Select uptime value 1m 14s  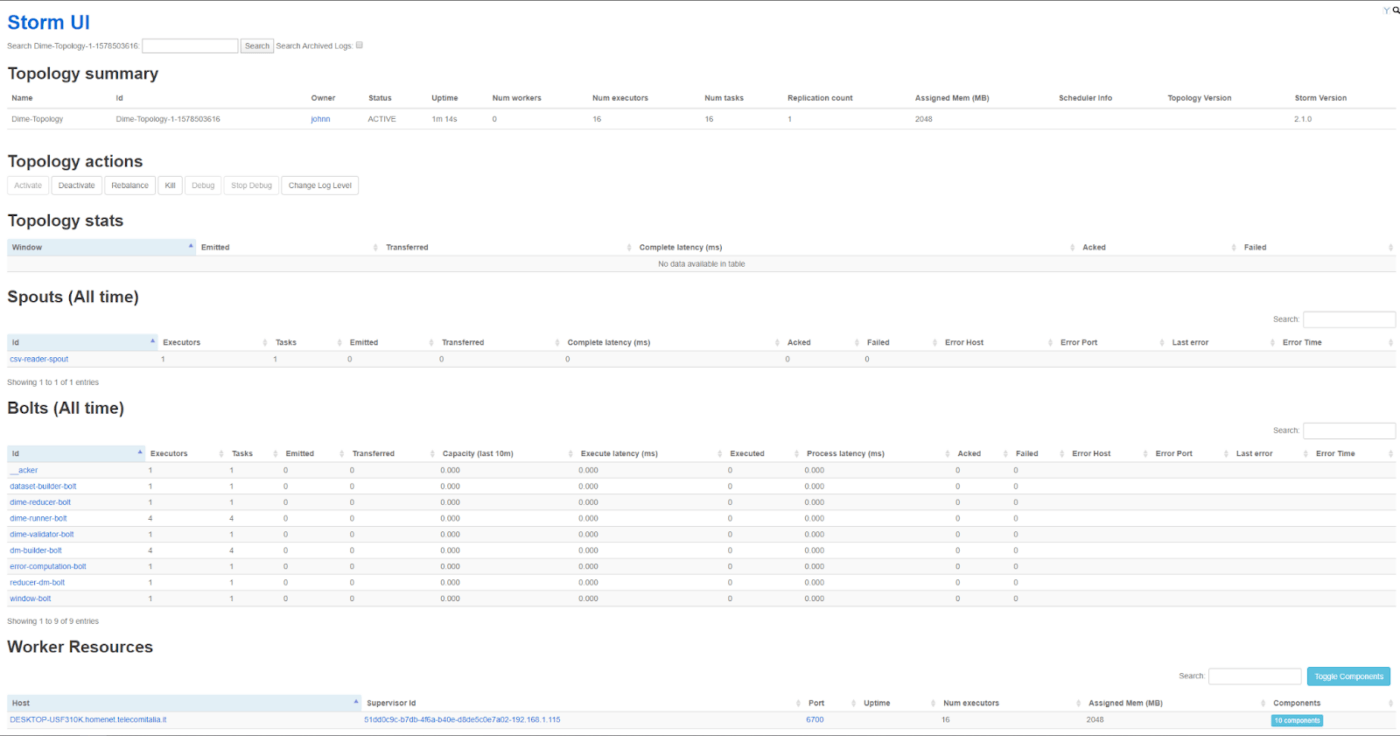click(445, 119)
